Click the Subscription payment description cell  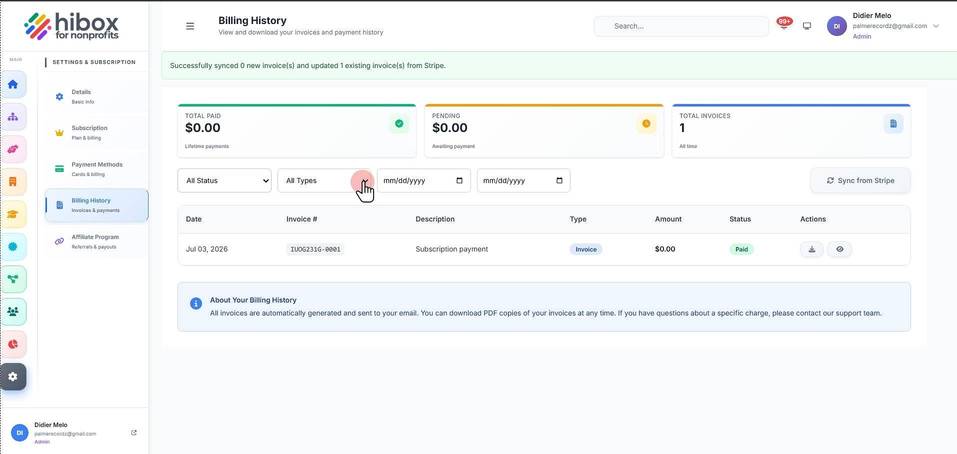pos(452,249)
